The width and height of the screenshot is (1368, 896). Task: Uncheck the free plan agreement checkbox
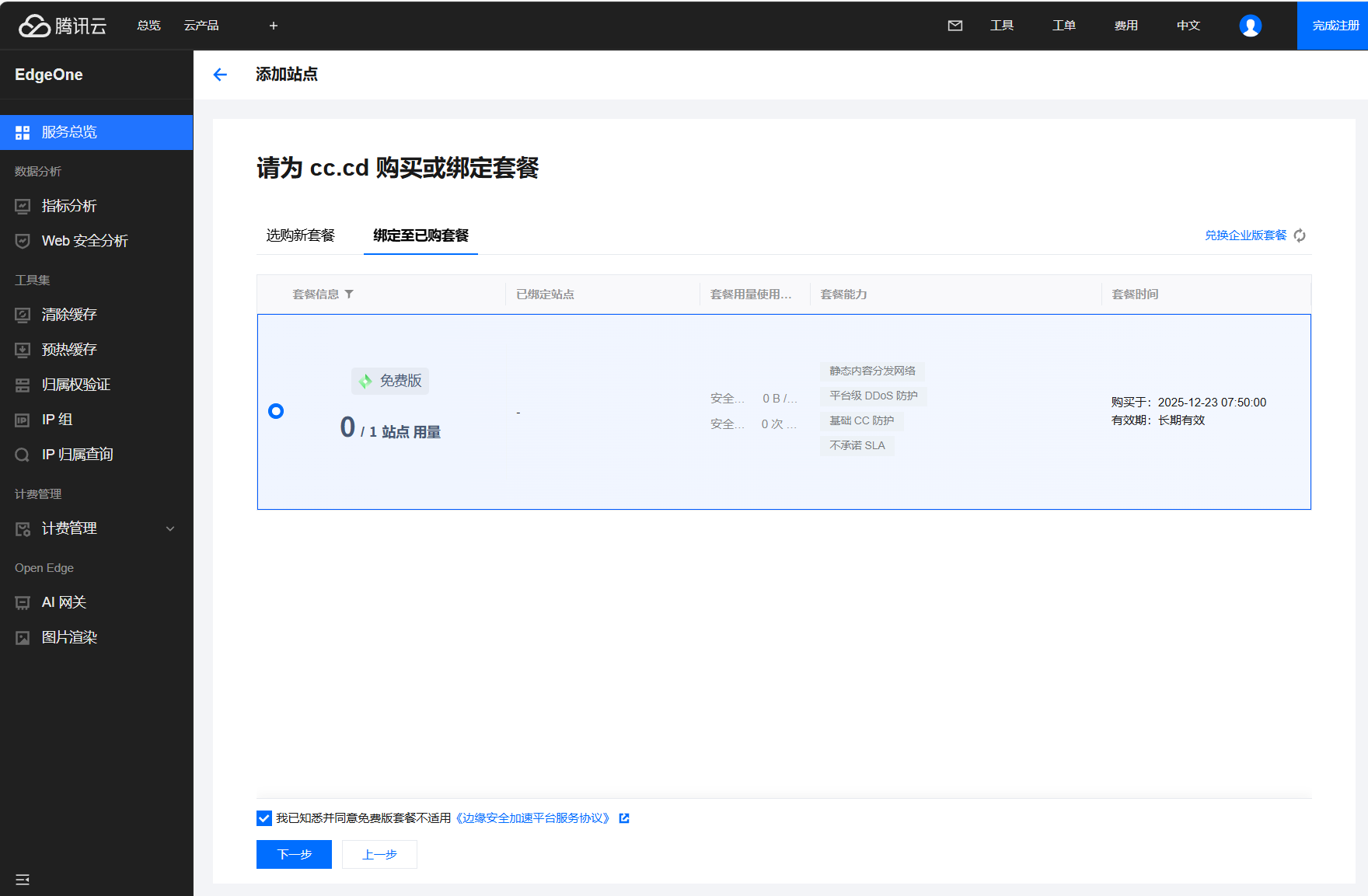click(x=264, y=818)
